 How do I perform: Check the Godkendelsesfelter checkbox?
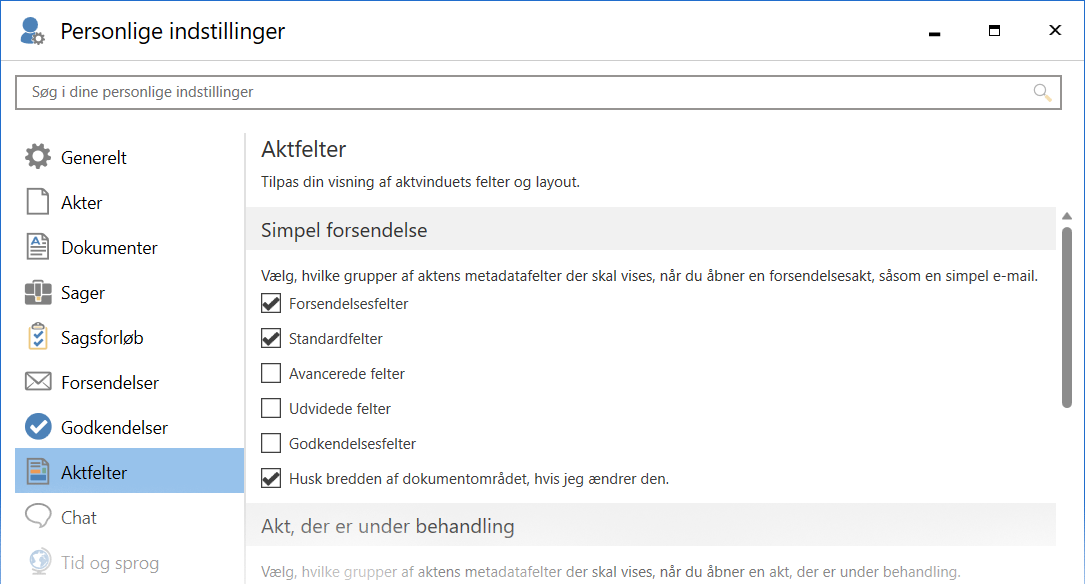pyautogui.click(x=271, y=443)
